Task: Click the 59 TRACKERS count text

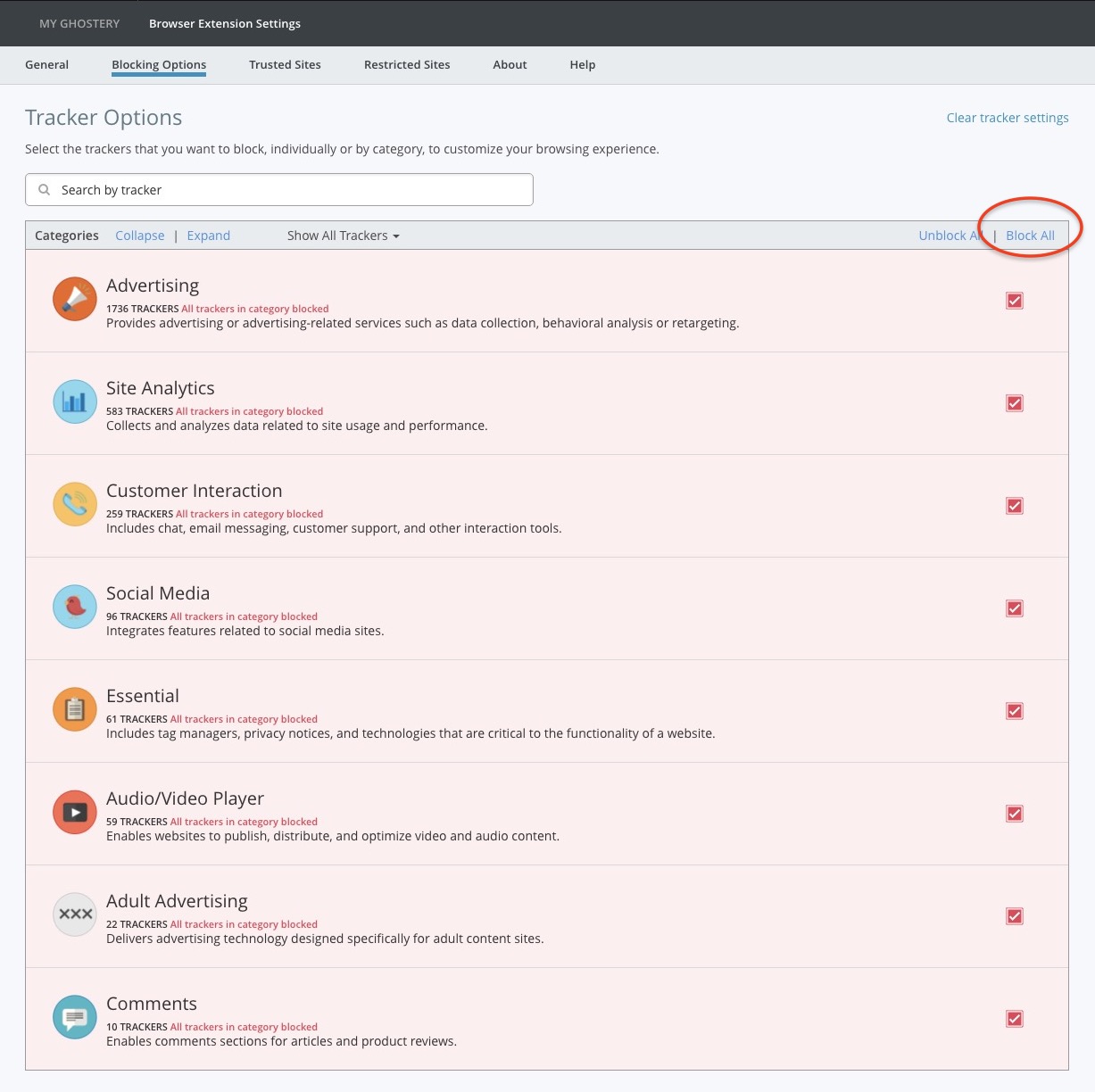Action: pos(137,822)
